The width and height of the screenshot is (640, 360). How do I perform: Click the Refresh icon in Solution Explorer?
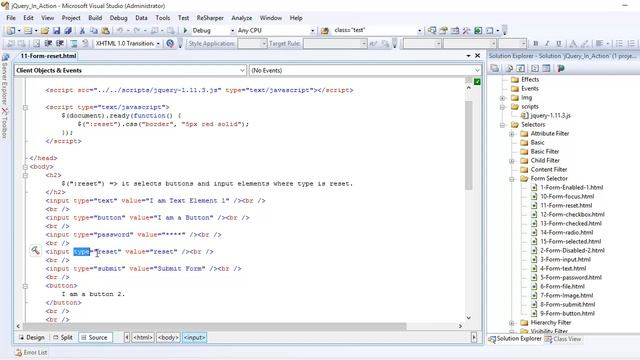coord(521,68)
